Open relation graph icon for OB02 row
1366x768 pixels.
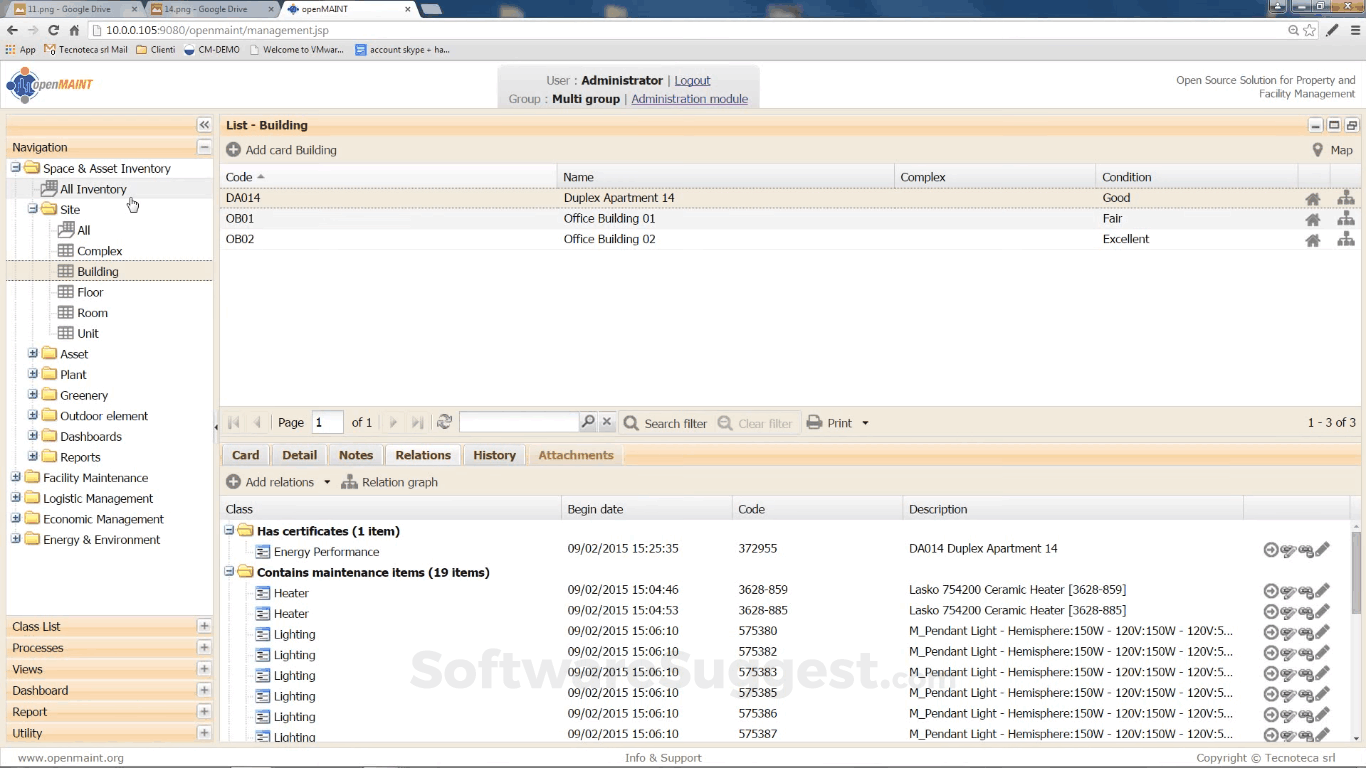coord(1346,240)
